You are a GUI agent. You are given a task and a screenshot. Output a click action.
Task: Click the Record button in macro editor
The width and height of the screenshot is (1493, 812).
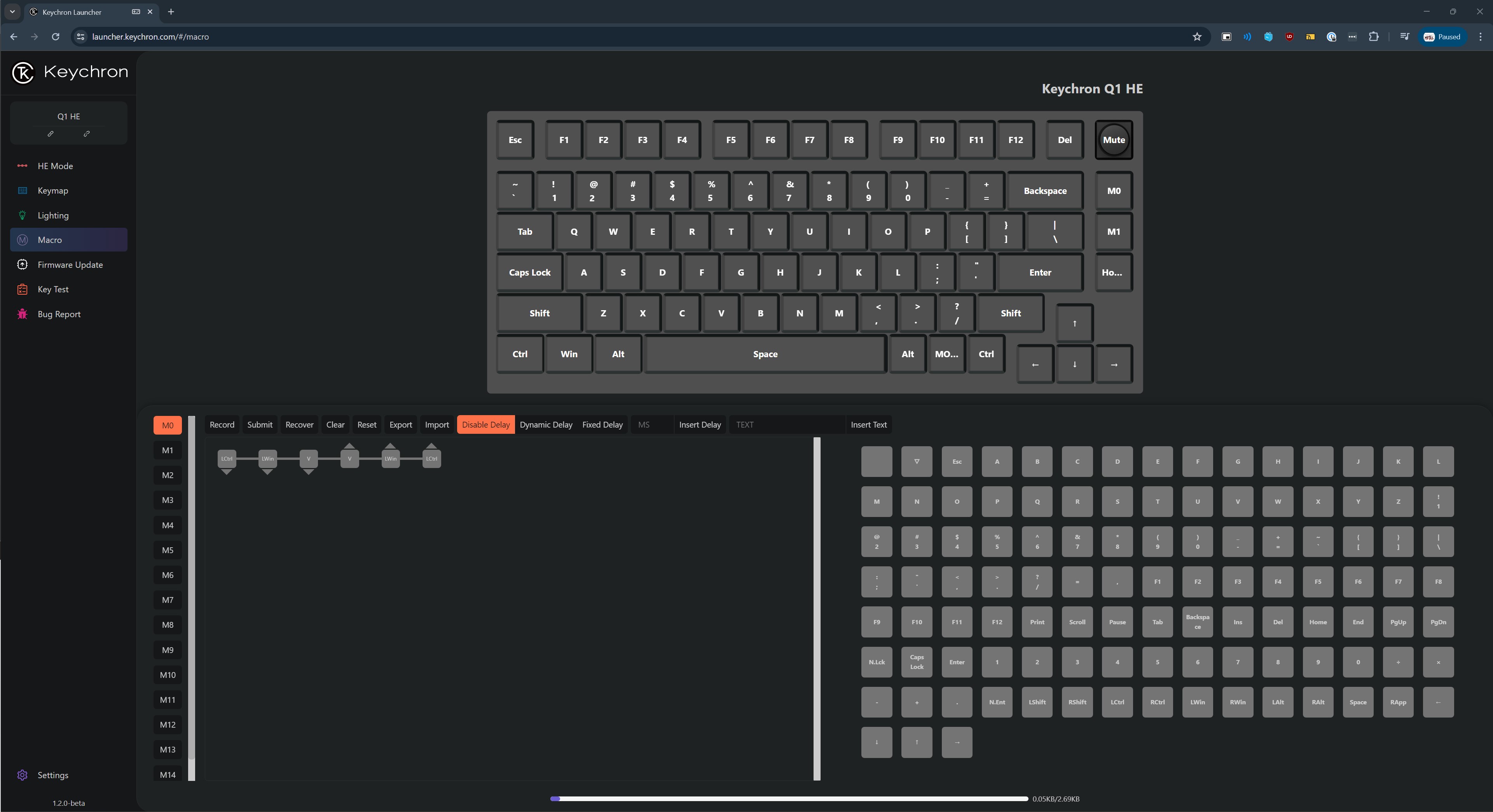pyautogui.click(x=221, y=424)
